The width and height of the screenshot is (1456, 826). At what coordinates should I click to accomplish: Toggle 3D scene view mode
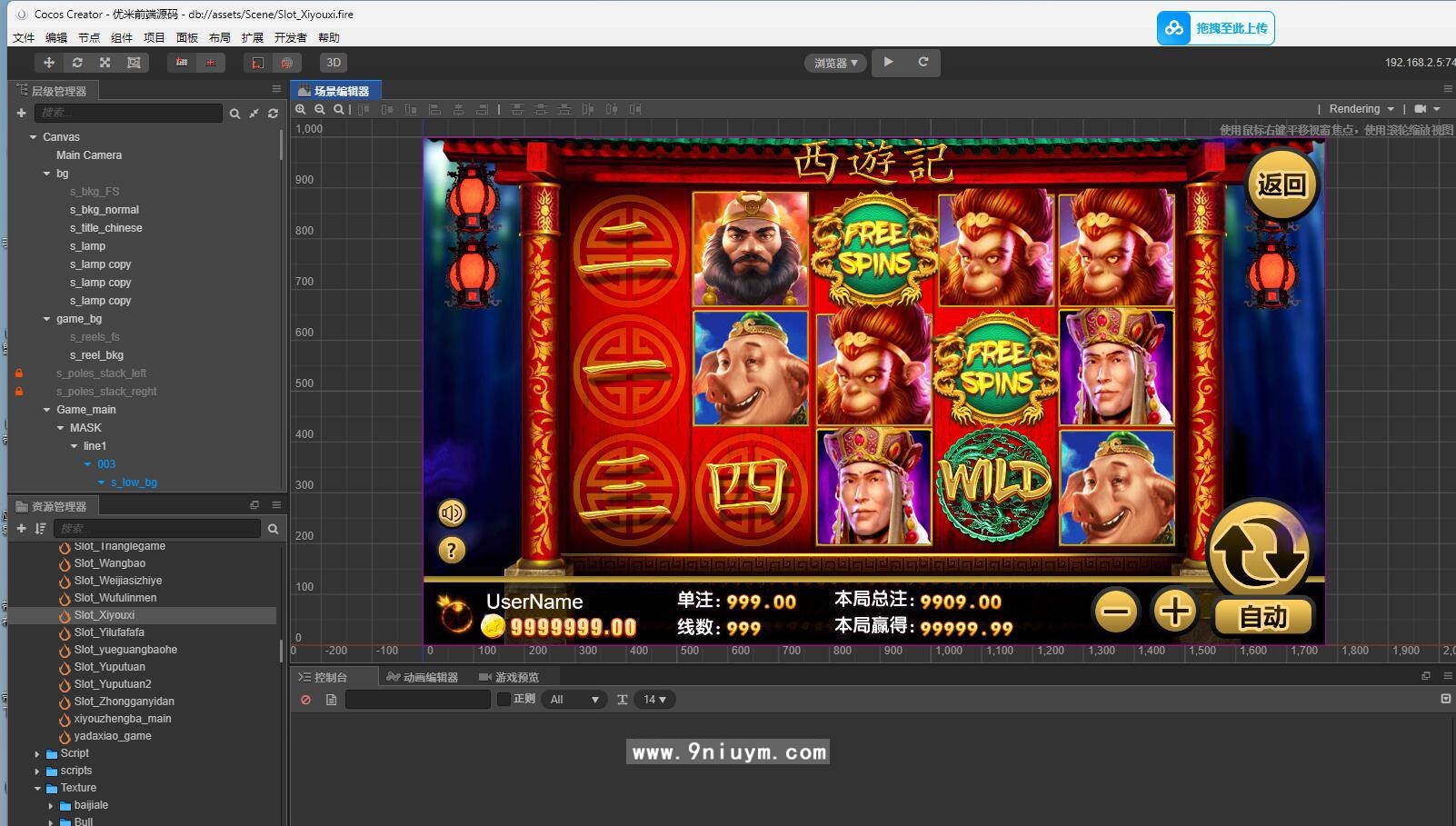(x=334, y=63)
